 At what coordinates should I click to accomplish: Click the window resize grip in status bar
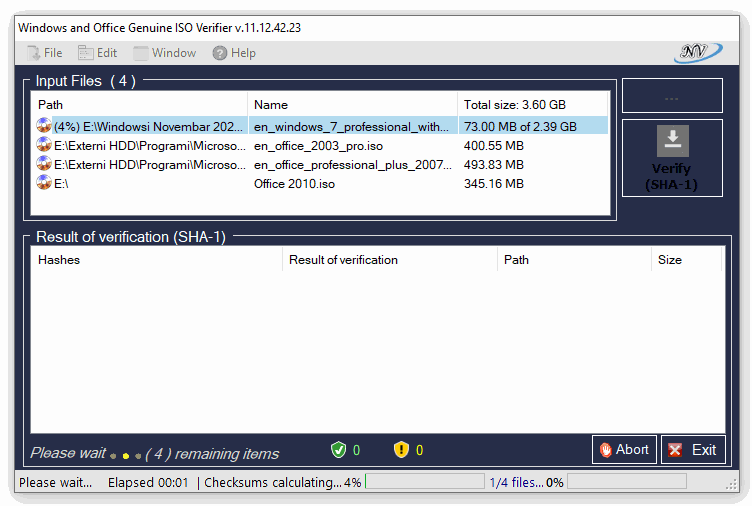click(x=732, y=485)
